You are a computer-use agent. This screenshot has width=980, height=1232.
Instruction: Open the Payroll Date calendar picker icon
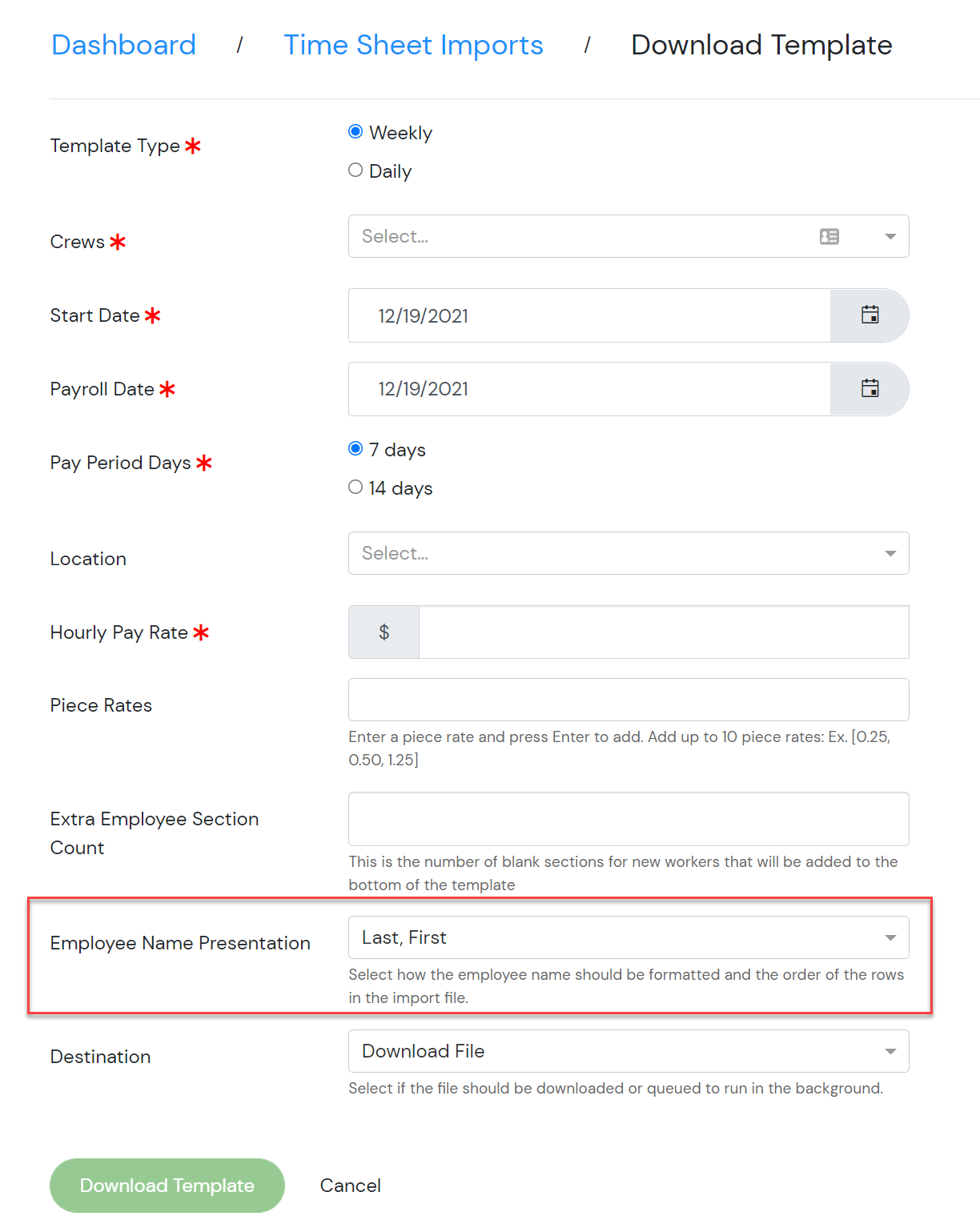tap(870, 389)
